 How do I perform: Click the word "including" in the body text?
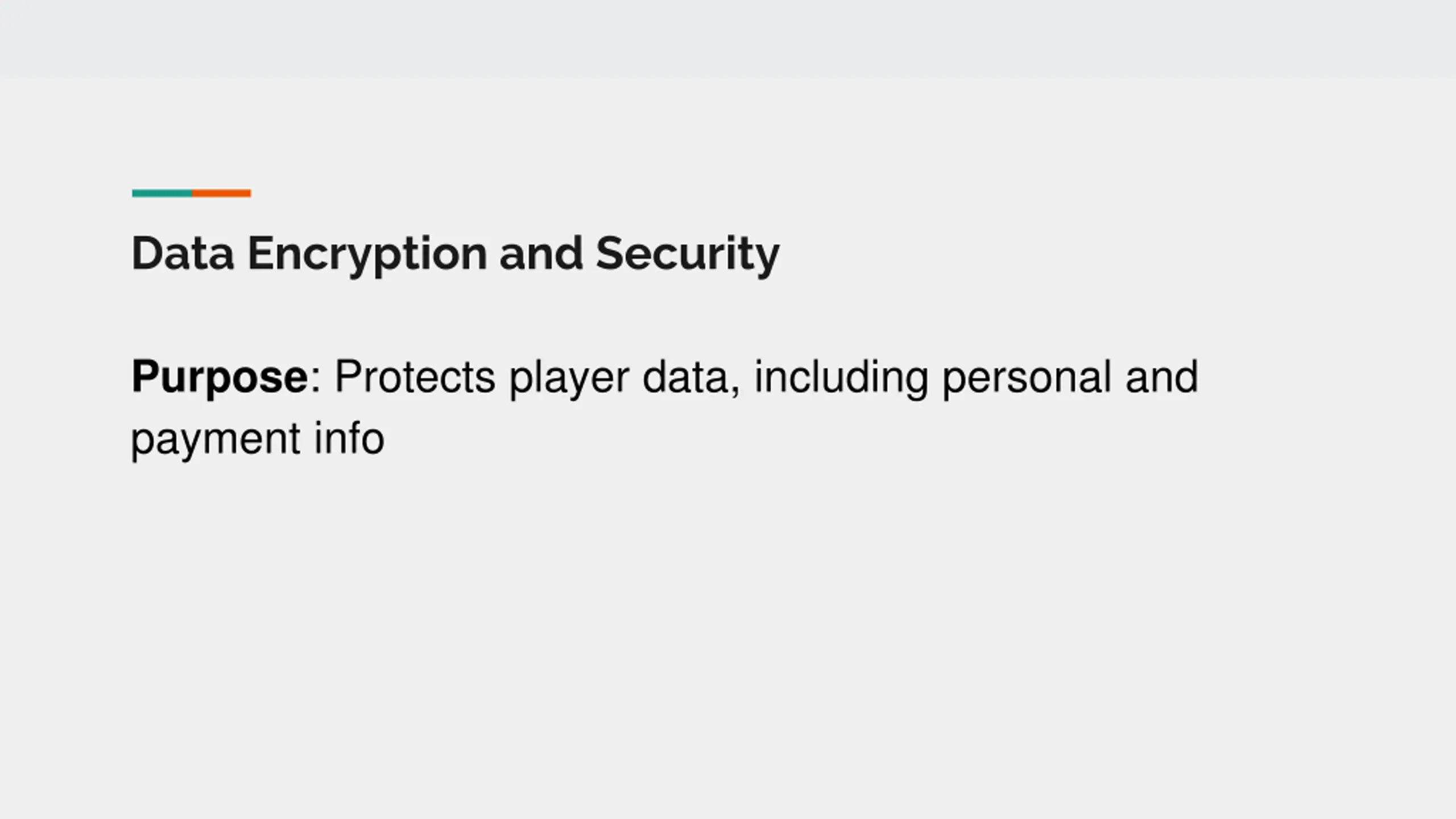[x=841, y=378]
